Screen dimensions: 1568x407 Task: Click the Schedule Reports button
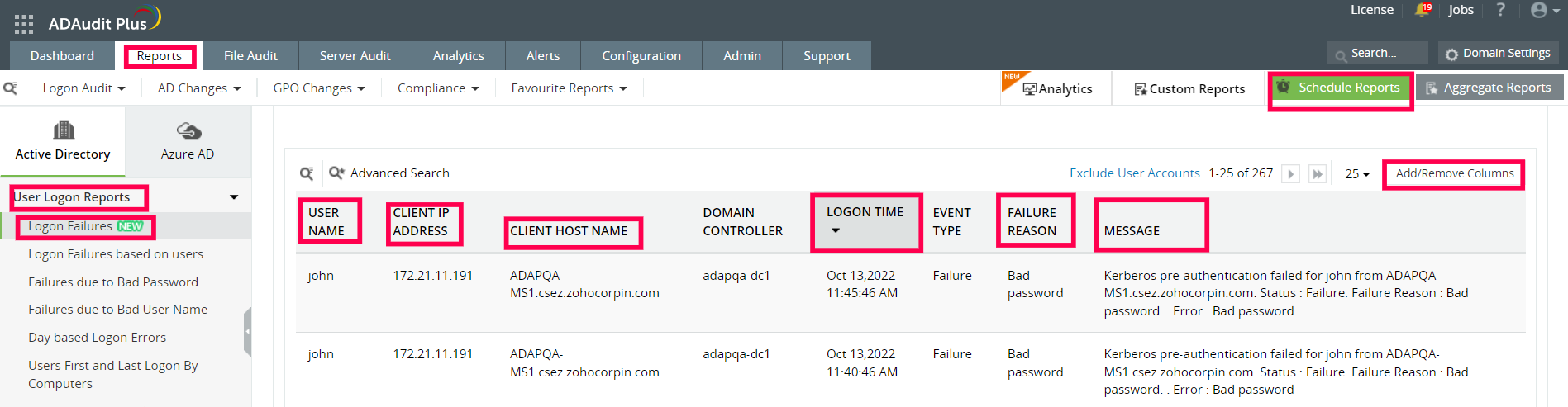pyautogui.click(x=1340, y=88)
